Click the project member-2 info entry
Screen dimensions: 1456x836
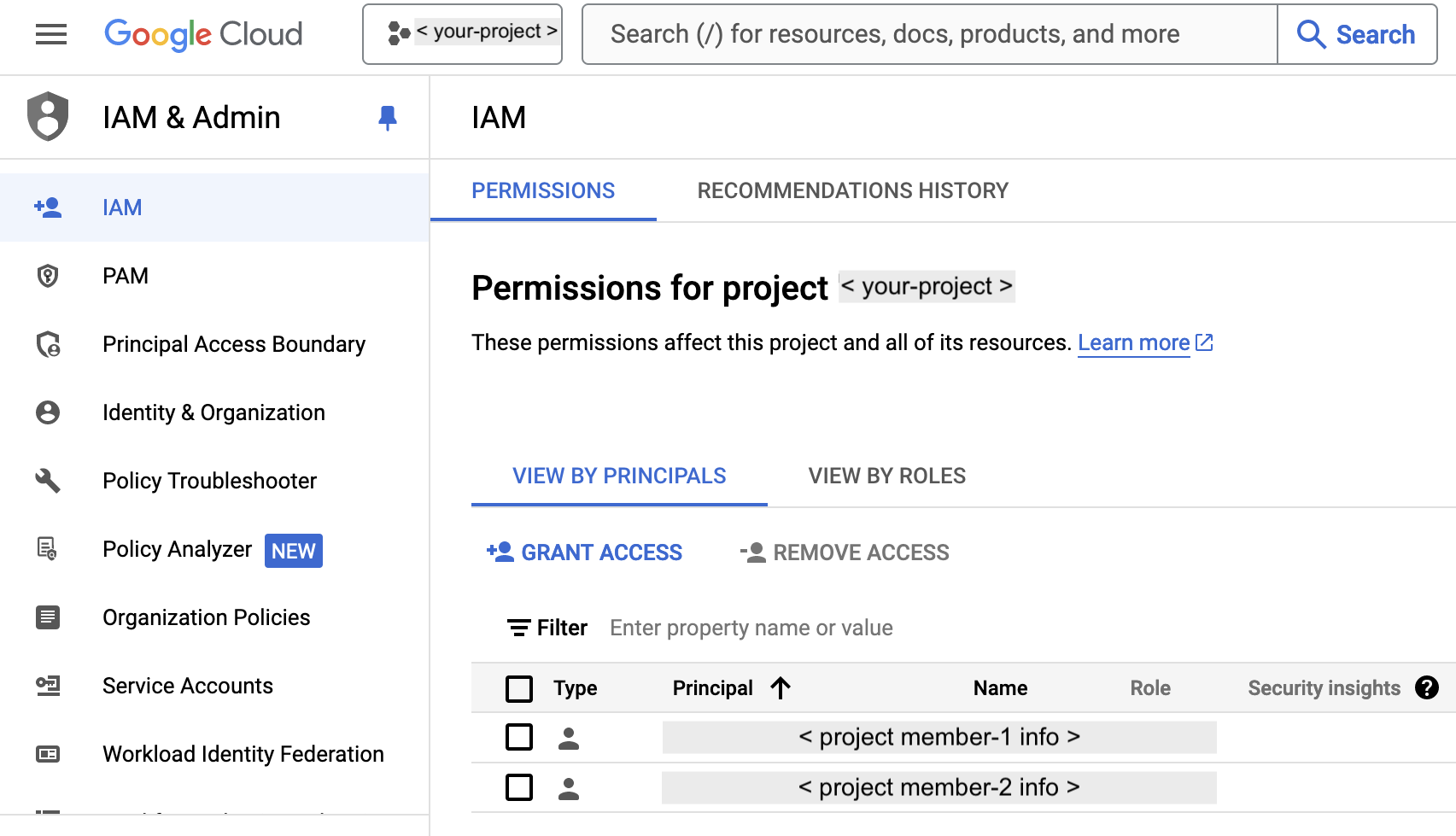pos(939,787)
